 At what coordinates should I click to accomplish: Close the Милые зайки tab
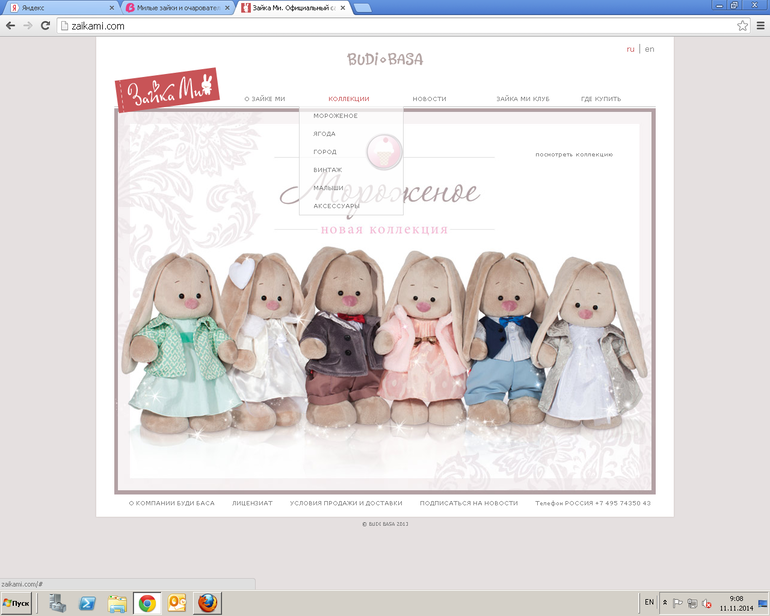pyautogui.click(x=227, y=8)
